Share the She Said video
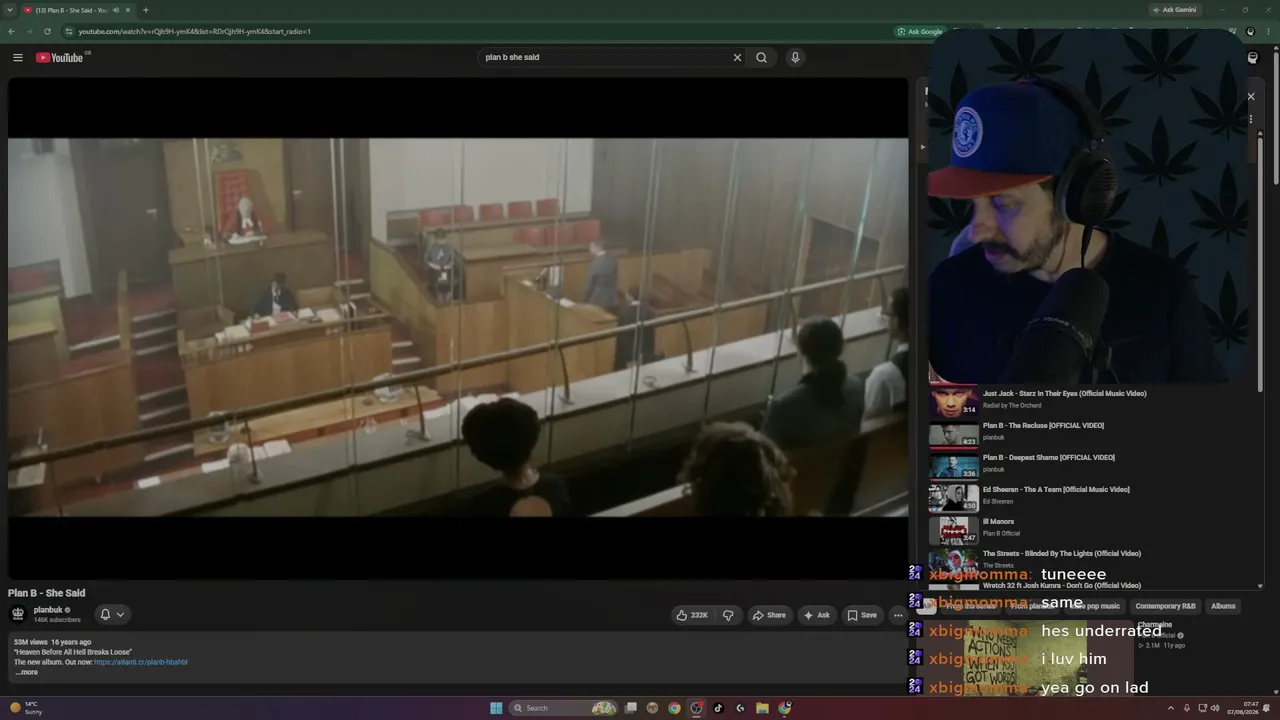1280x720 pixels. 769,615
